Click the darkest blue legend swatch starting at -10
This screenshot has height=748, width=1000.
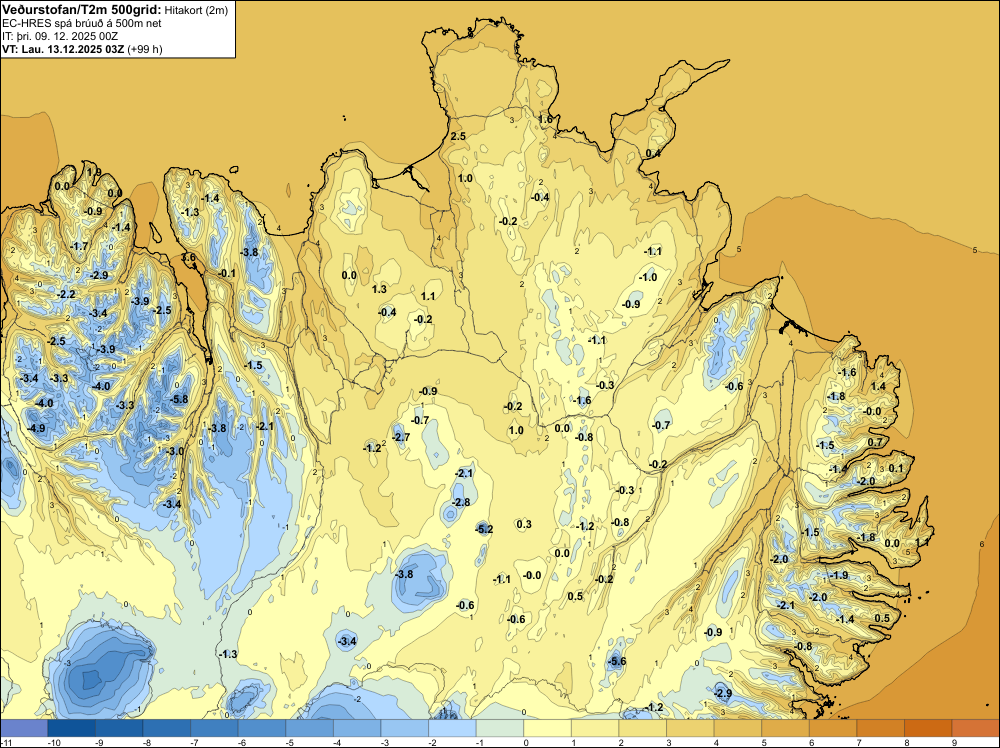71,728
